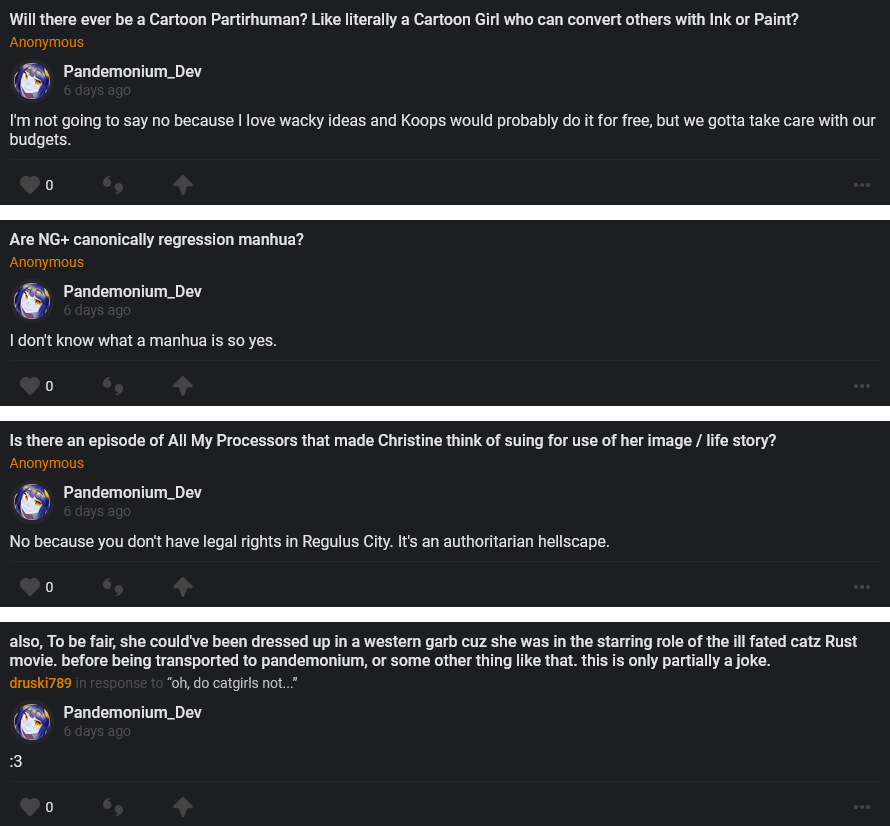Click the Pandemonium_Dev avatar on first answer

coord(32,80)
